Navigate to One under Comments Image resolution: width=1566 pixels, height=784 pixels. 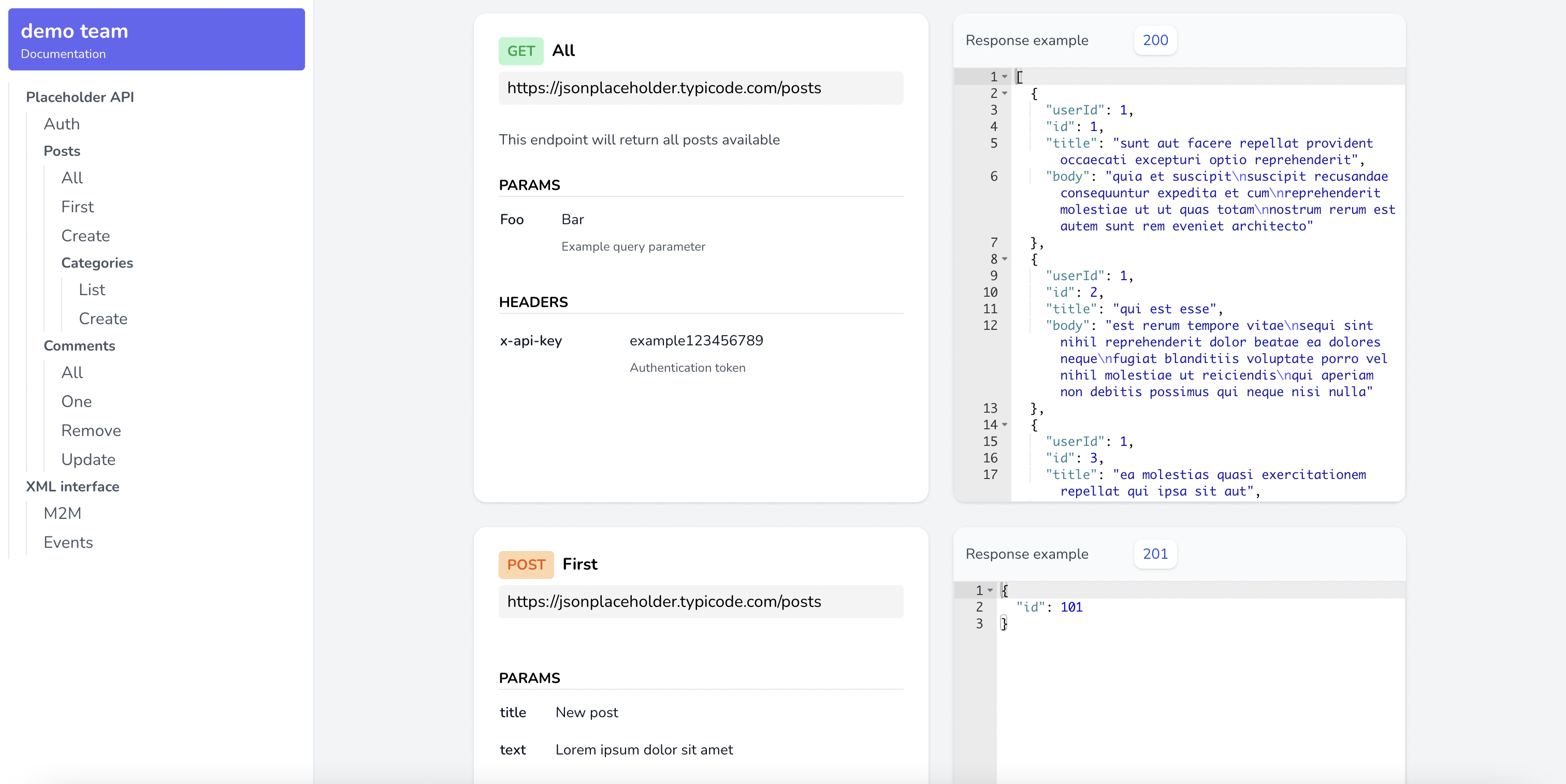pyautogui.click(x=77, y=402)
